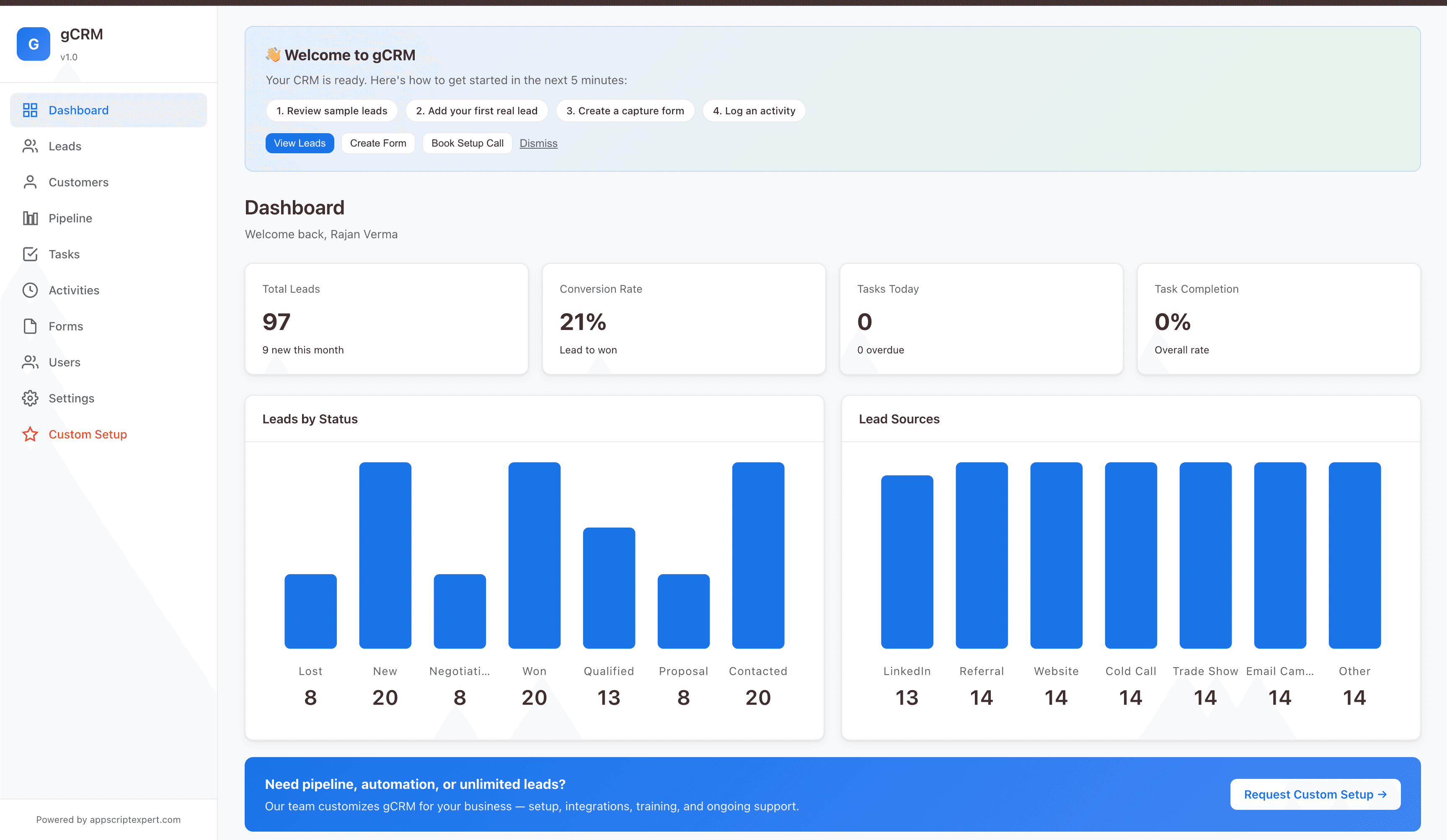Screen dimensions: 1447x840
Task: Click the Conversion Rate card
Action: (684, 319)
